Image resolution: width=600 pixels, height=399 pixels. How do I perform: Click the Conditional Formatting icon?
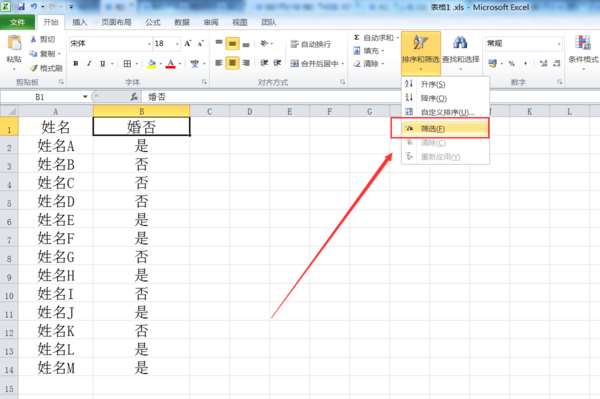pyautogui.click(x=583, y=43)
